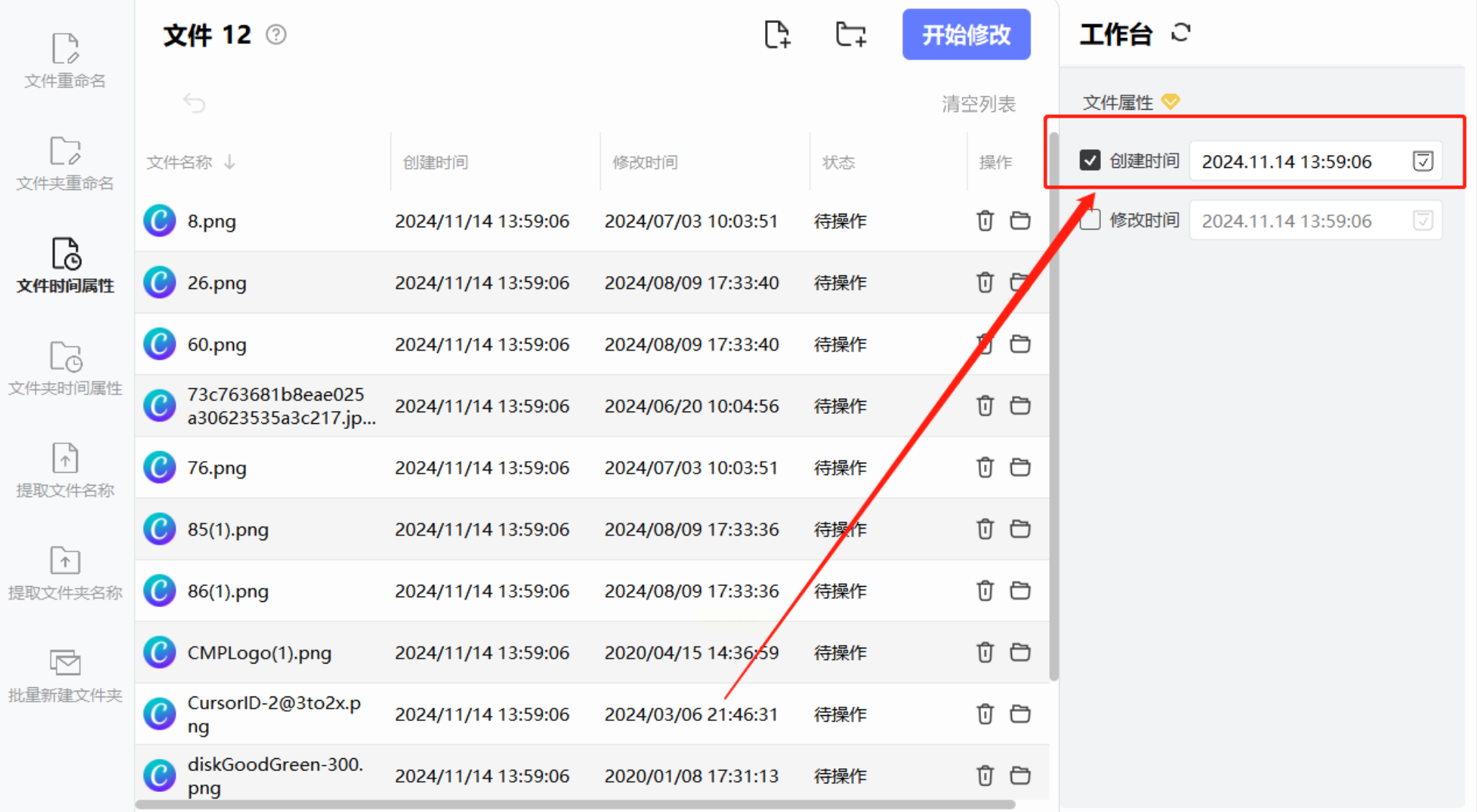Click the undo arrow icon
1477x812 pixels.
[x=194, y=103]
